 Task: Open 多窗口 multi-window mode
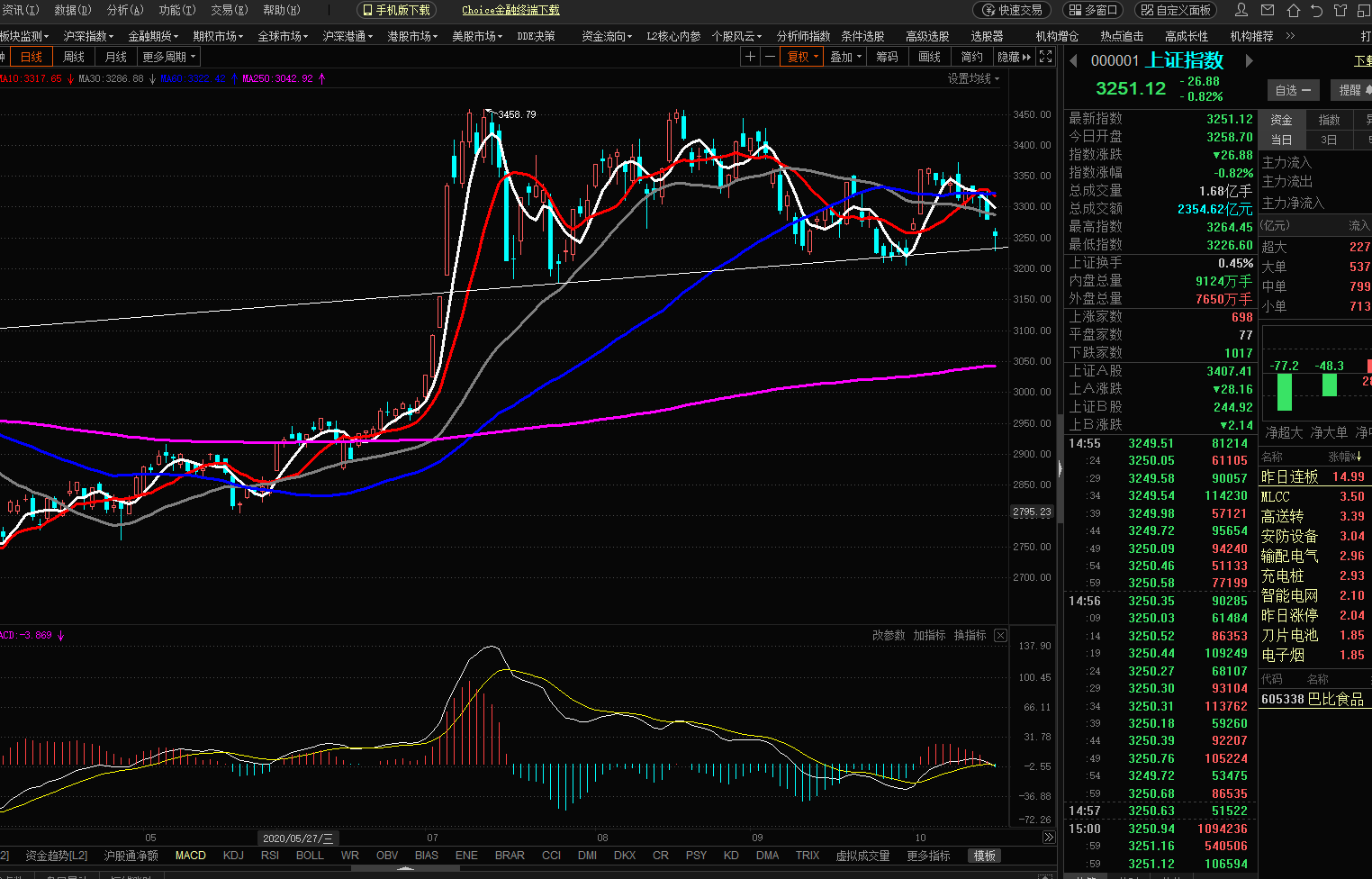pos(1095,11)
